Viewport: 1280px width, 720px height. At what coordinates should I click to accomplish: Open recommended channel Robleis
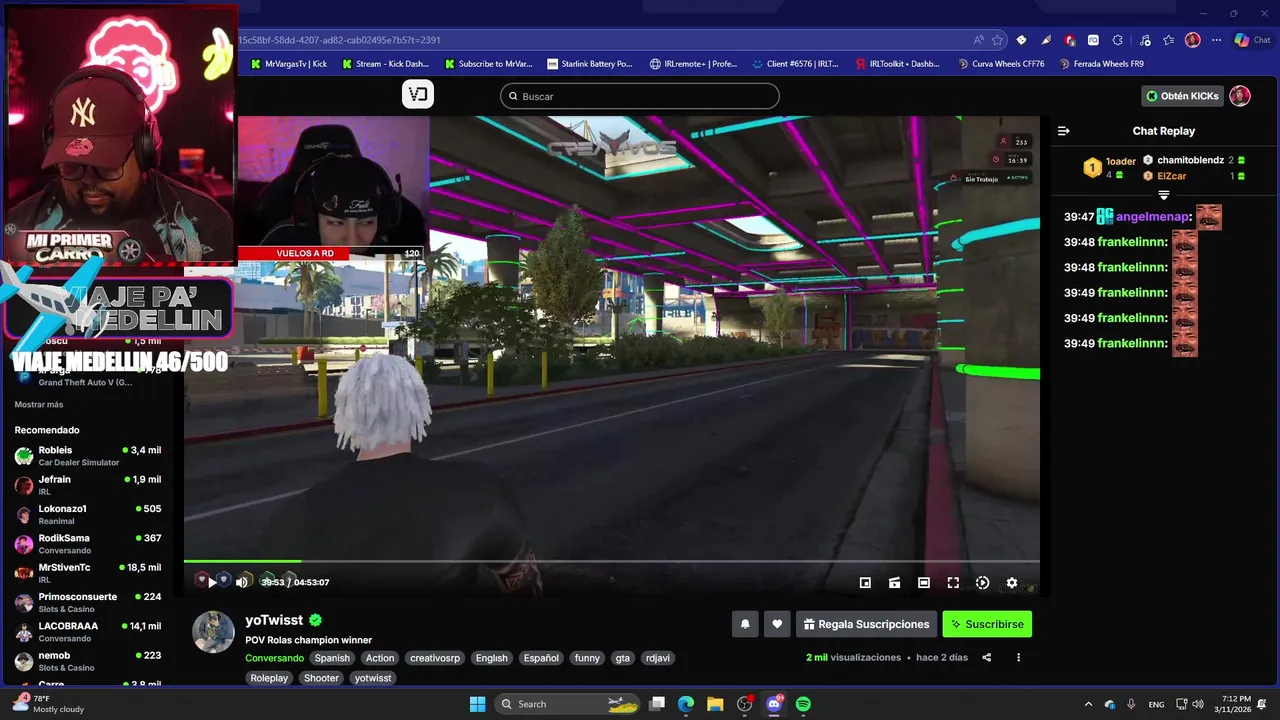(88, 456)
